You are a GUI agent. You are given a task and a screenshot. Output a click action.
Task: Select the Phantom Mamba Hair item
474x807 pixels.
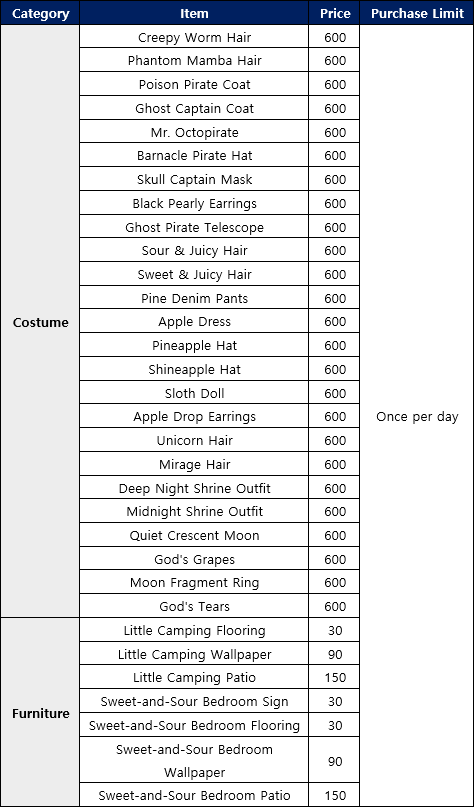tap(194, 61)
